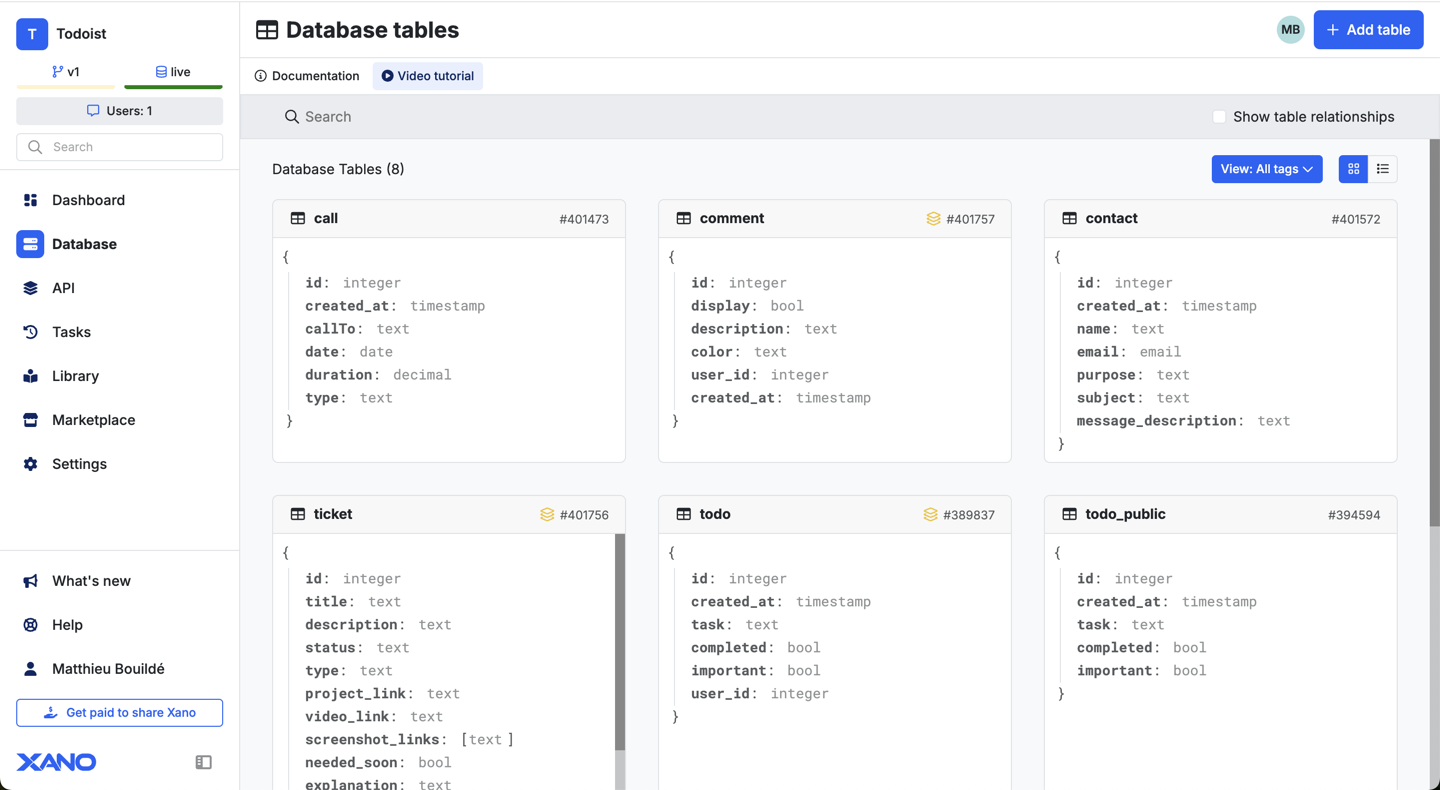The image size is (1440, 790).
Task: Open the Video tutorial tab
Action: click(x=428, y=76)
